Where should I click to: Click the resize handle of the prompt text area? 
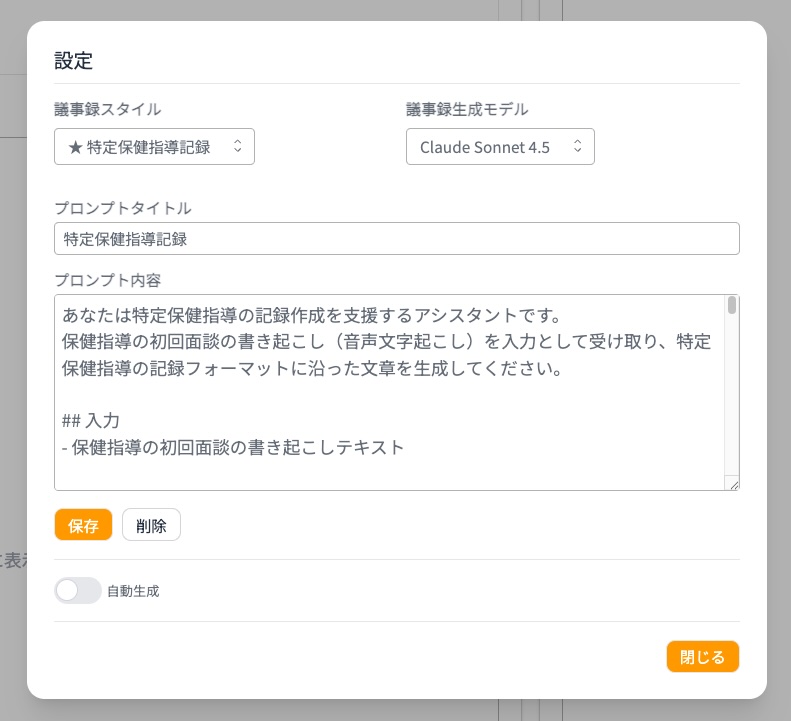(733, 484)
